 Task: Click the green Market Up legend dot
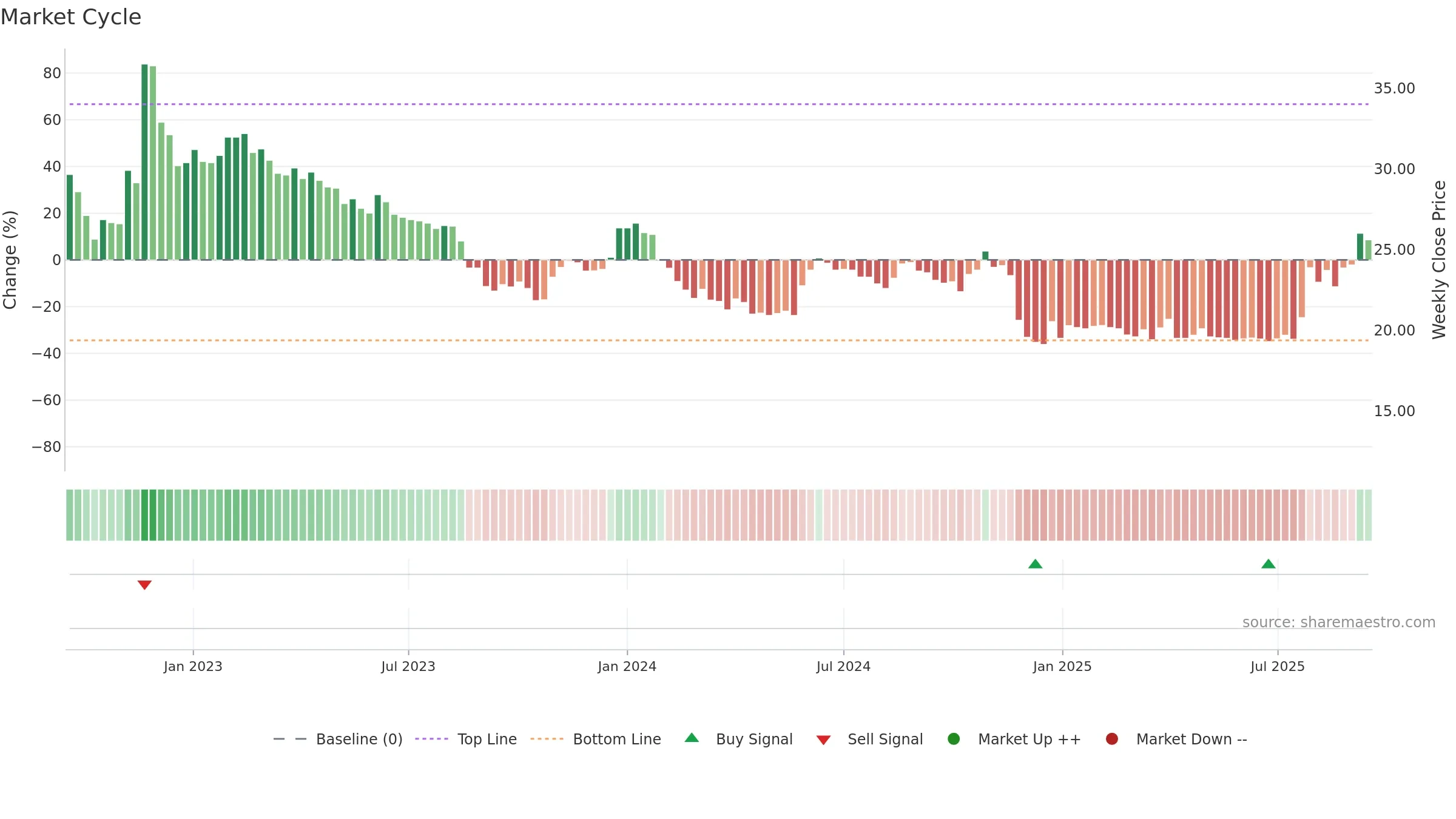[954, 739]
